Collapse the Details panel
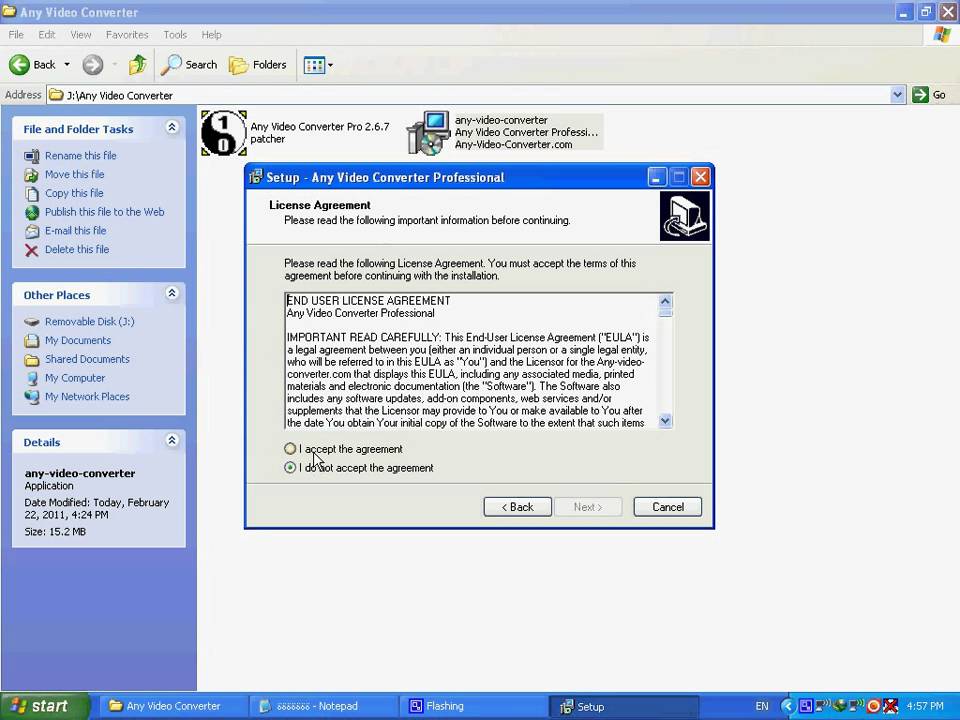The width and height of the screenshot is (960, 720). pos(172,440)
